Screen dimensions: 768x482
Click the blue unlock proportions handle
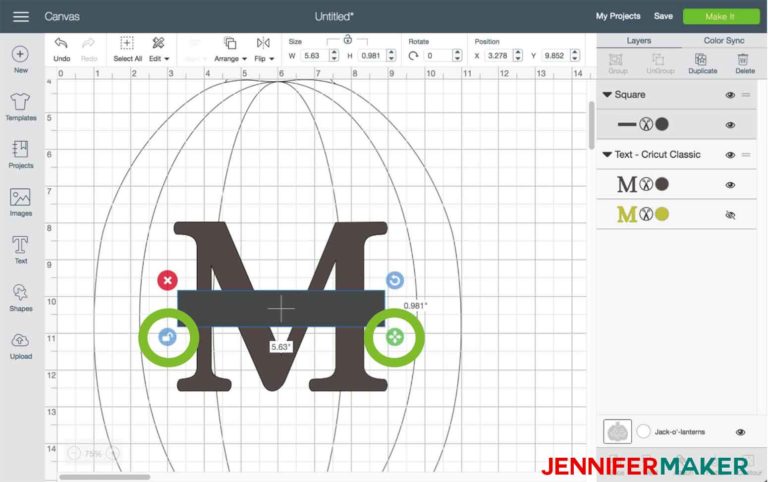[x=168, y=337]
